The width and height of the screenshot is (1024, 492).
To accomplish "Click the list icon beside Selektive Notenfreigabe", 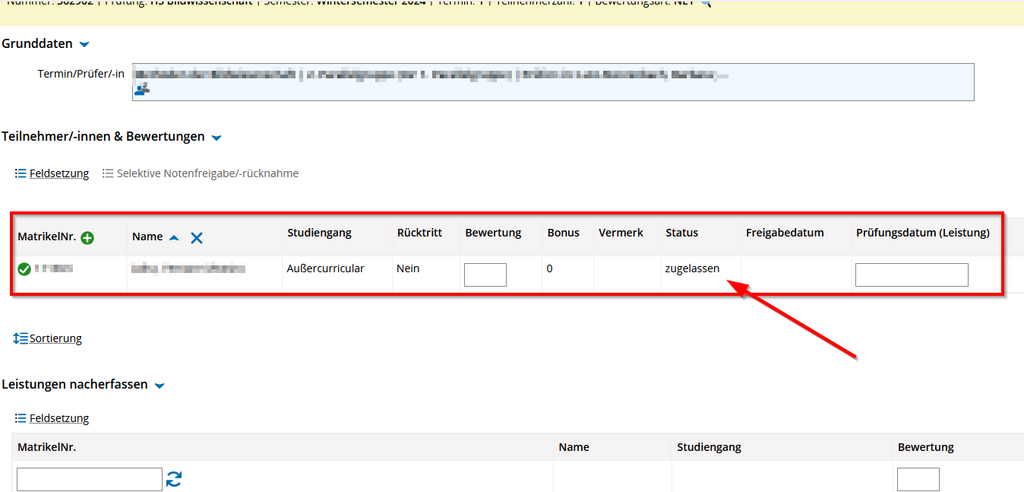I will pyautogui.click(x=108, y=174).
